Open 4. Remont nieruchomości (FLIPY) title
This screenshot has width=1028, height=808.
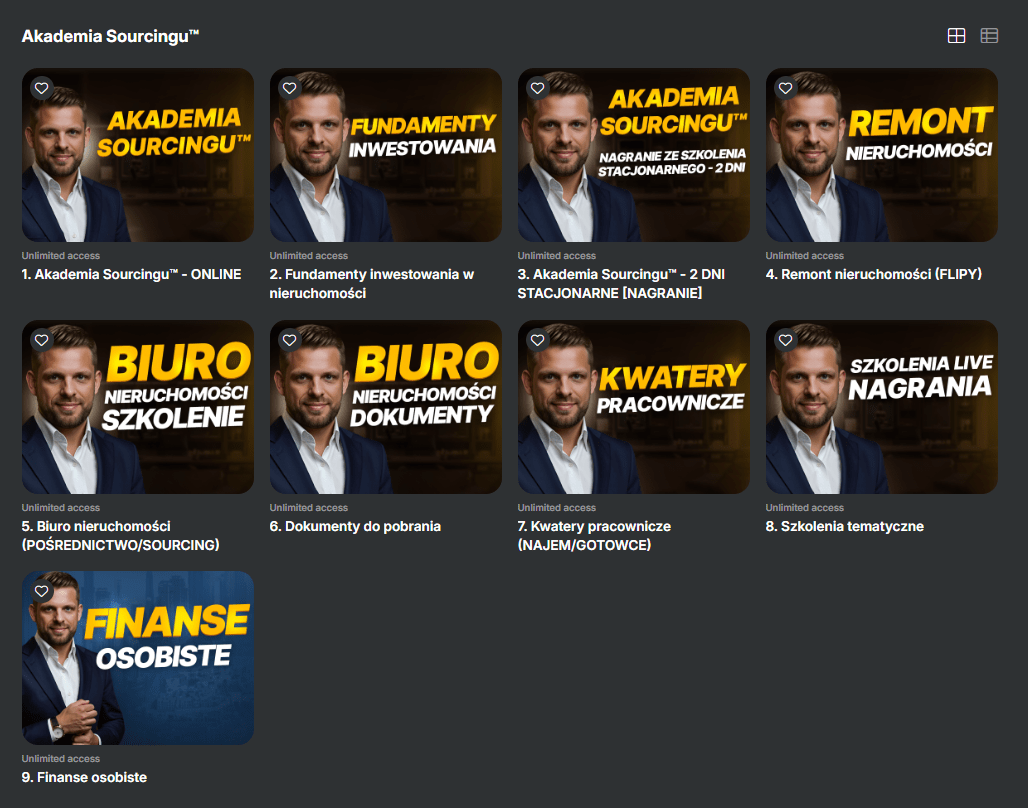(x=873, y=274)
